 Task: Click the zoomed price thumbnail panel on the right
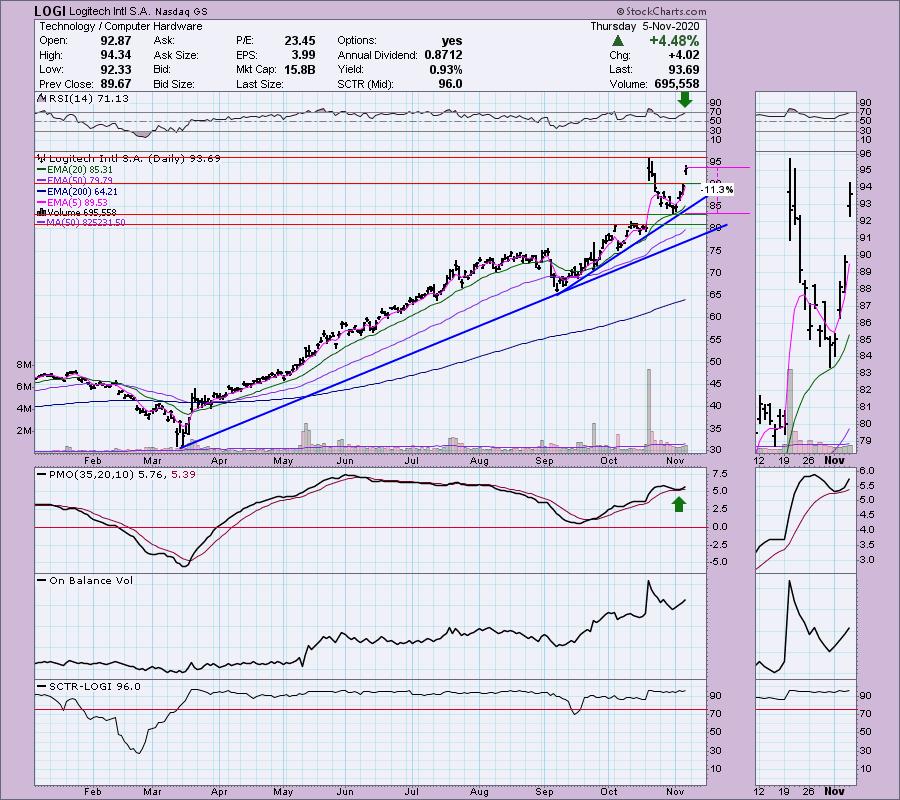[806, 301]
